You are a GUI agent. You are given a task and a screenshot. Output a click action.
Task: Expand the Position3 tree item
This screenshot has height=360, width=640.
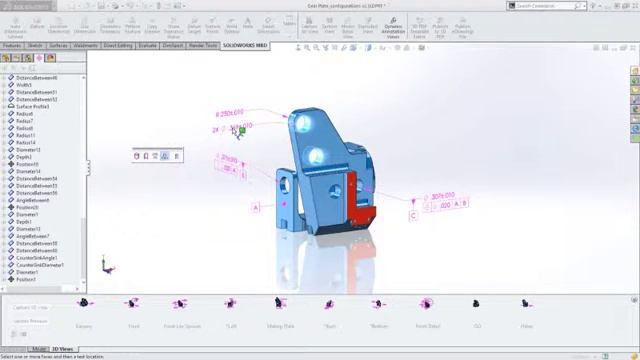click(4, 280)
